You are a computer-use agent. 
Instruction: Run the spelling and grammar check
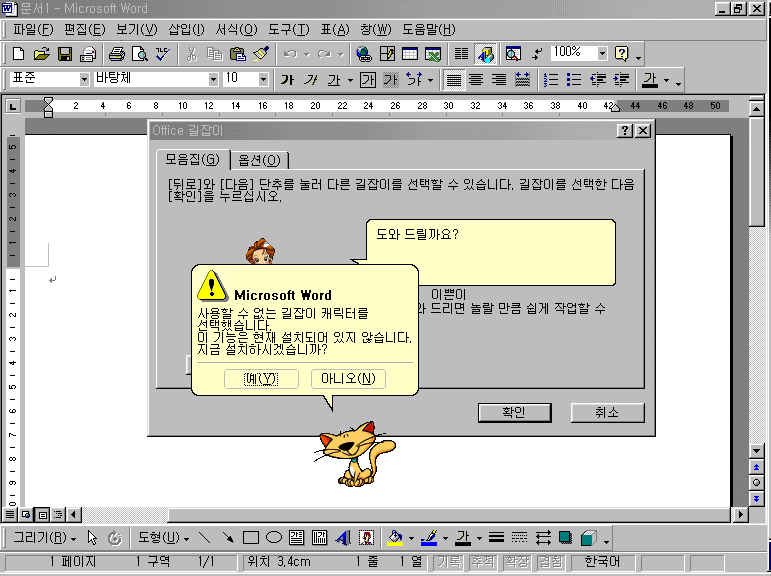pos(163,54)
